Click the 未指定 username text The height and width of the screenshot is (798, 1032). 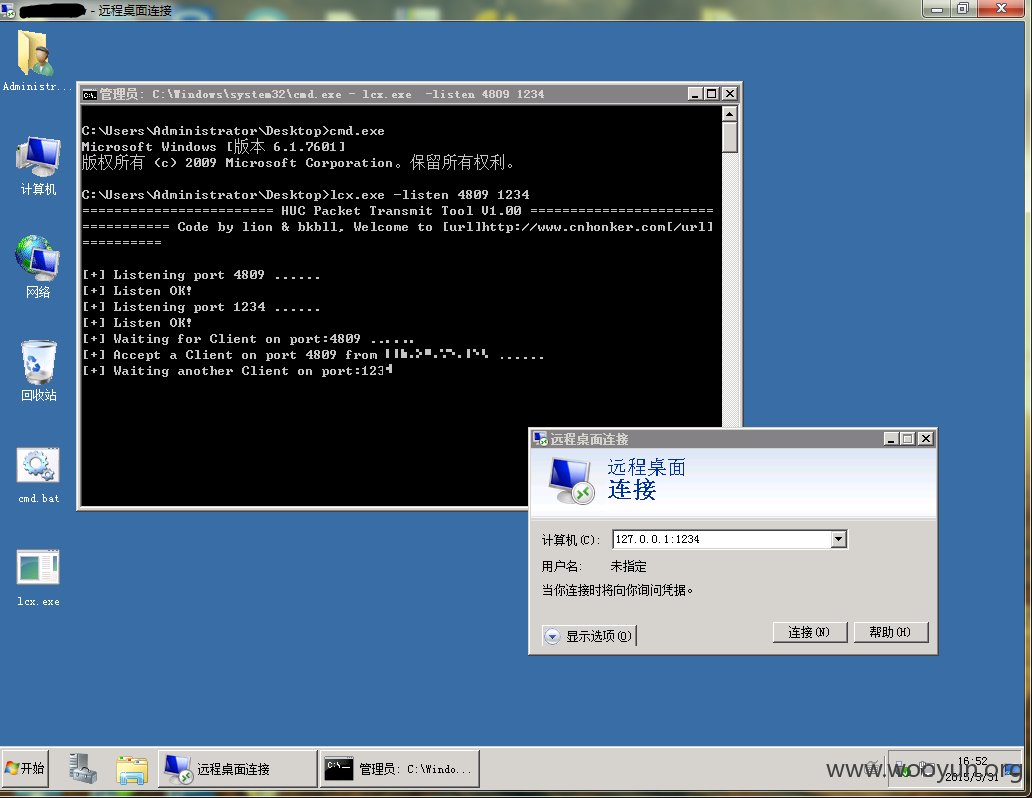pos(629,566)
